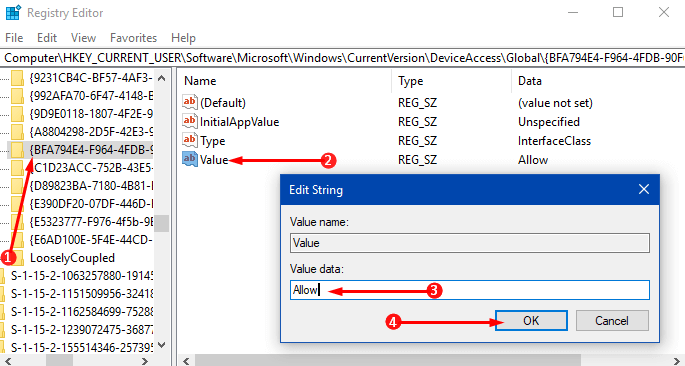Click the 'Unspecified' data cell
Image resolution: width=685 pixels, height=366 pixels.
tap(549, 122)
